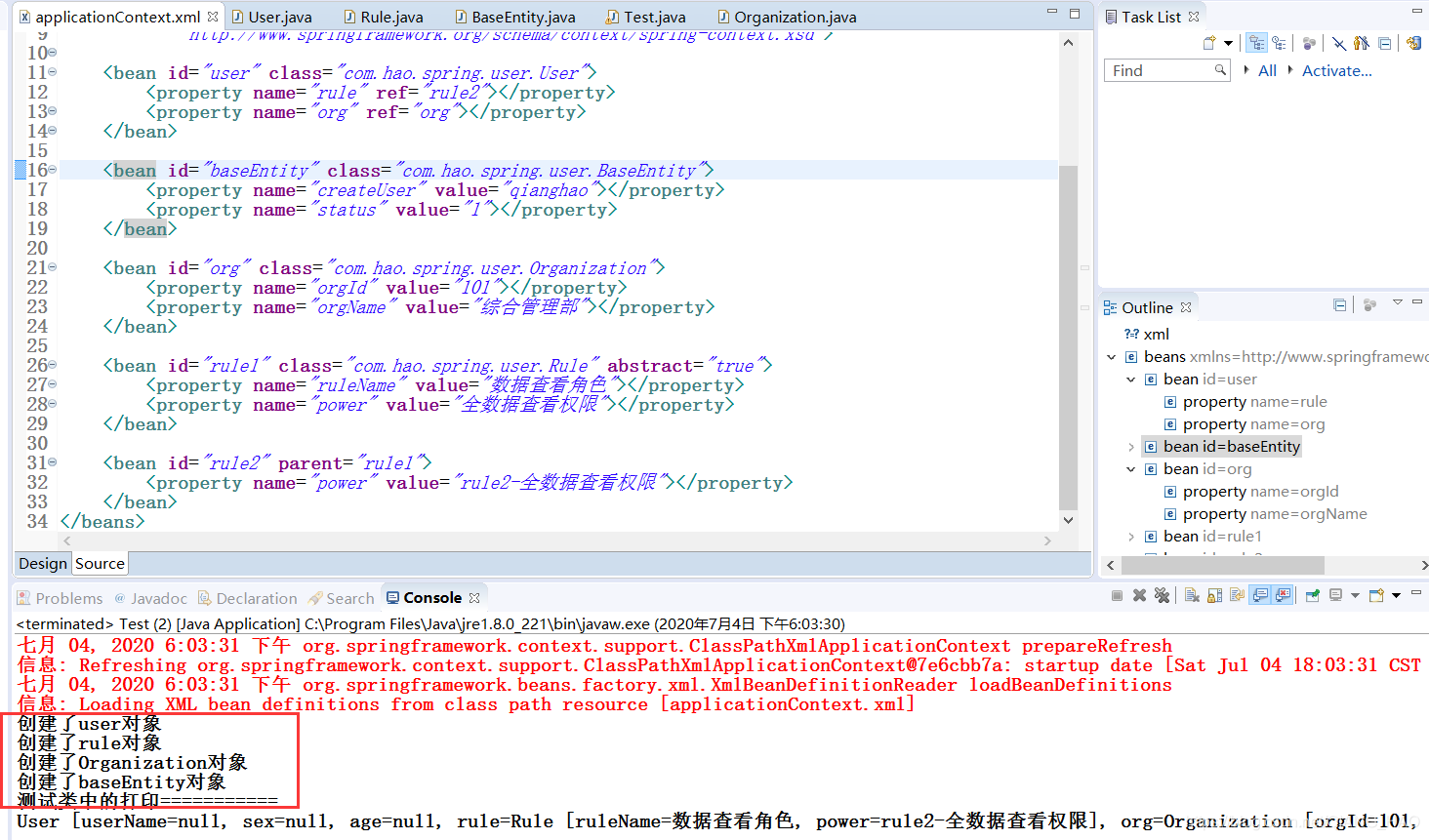Image resolution: width=1429 pixels, height=840 pixels.
Task: Toggle Show Console on Standard Out
Action: (x=1260, y=595)
